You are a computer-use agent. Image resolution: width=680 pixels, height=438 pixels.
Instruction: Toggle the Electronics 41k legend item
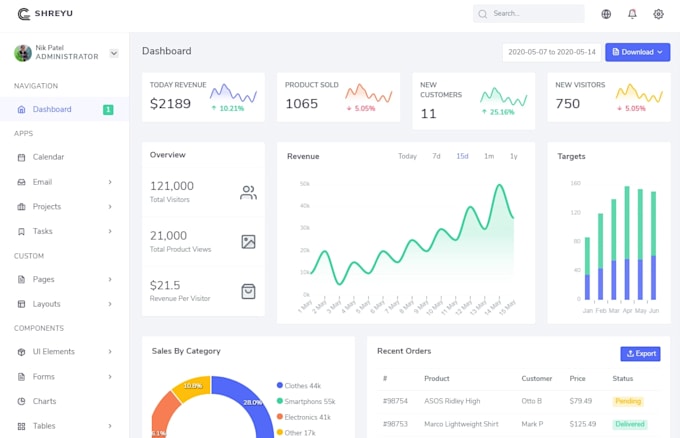[304, 417]
